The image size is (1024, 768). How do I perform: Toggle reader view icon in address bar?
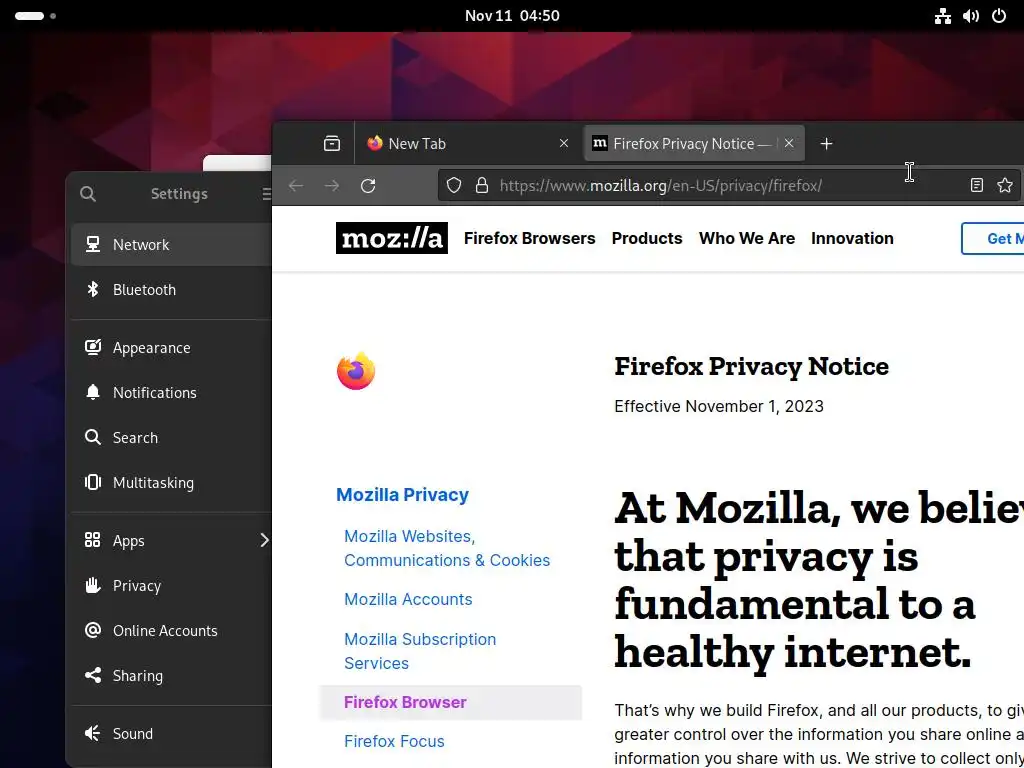tap(976, 185)
